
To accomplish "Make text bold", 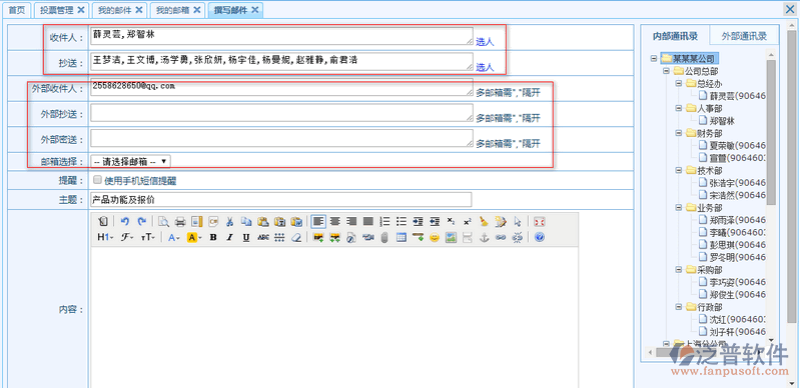I will point(213,237).
